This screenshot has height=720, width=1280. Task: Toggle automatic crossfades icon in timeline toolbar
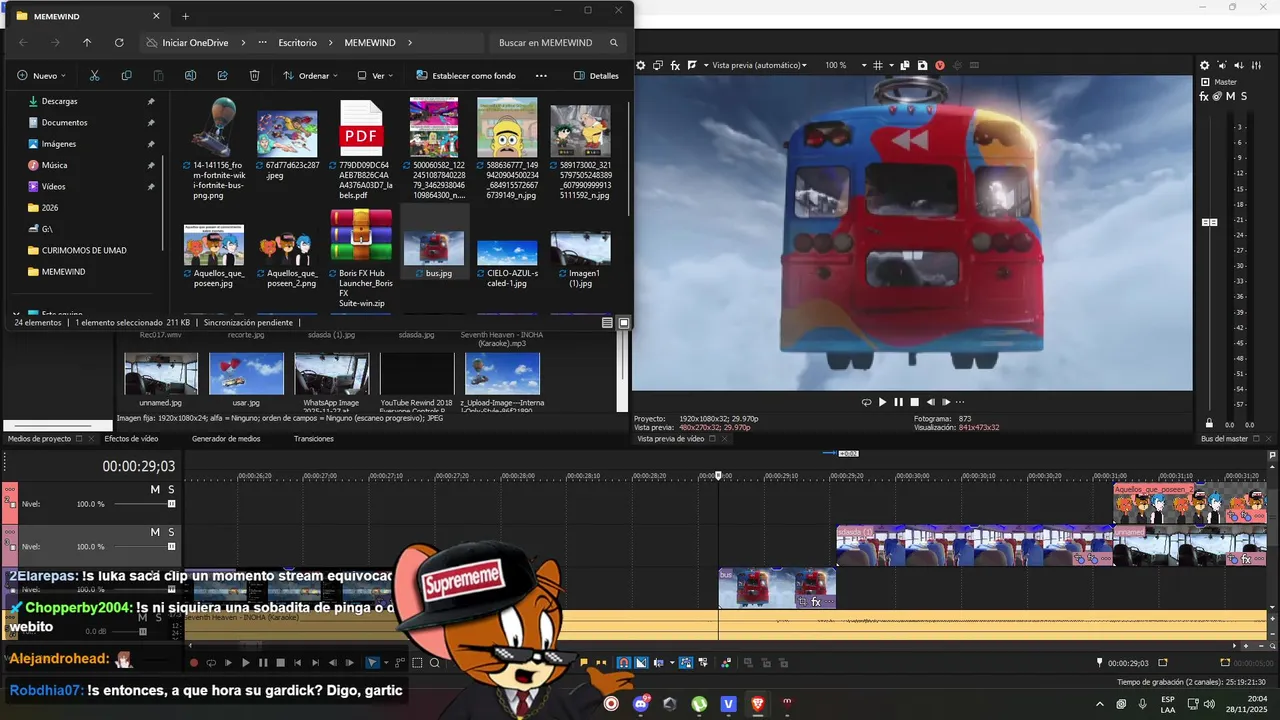641,663
